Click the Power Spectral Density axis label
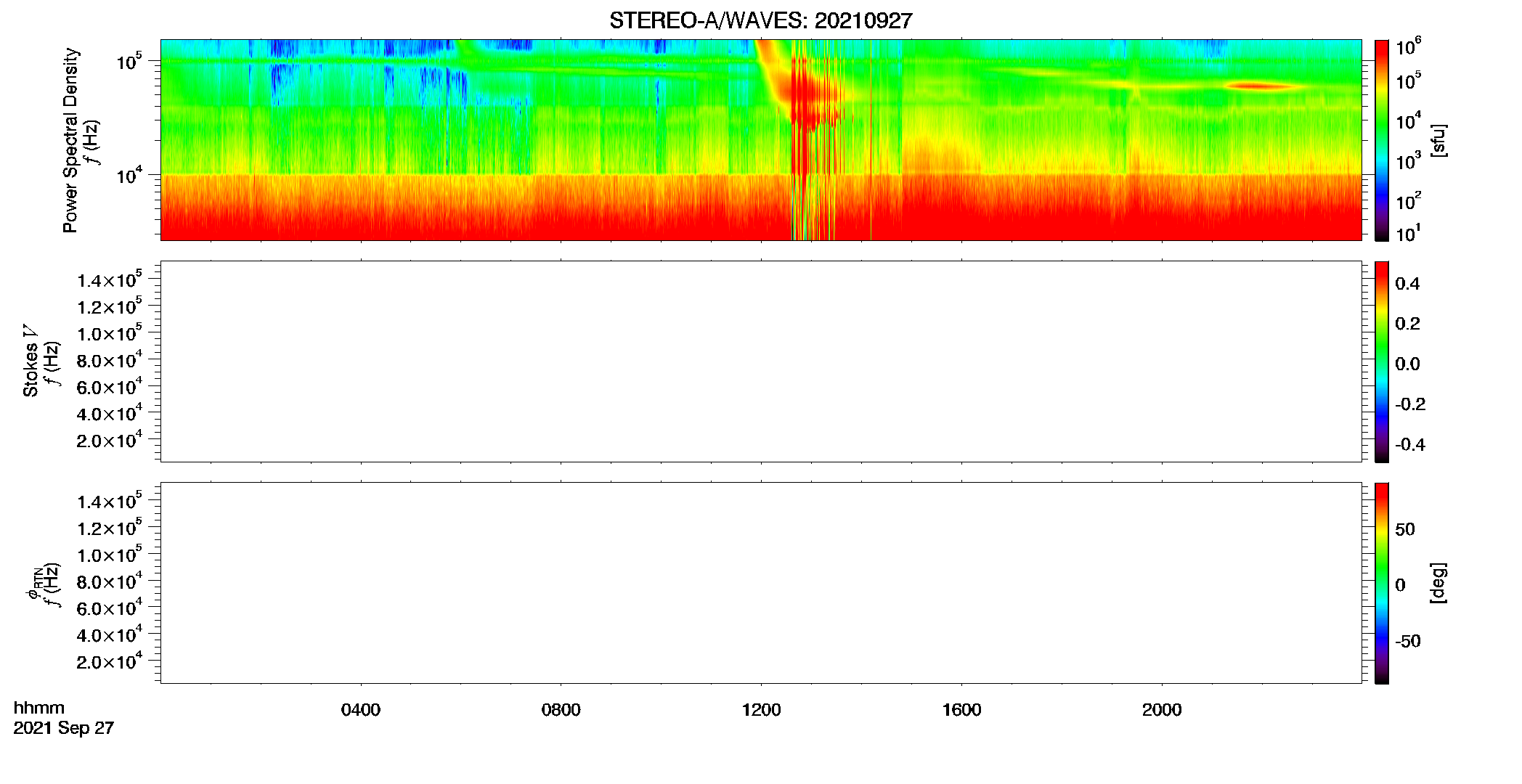The height and width of the screenshot is (784, 1522). 70,140
